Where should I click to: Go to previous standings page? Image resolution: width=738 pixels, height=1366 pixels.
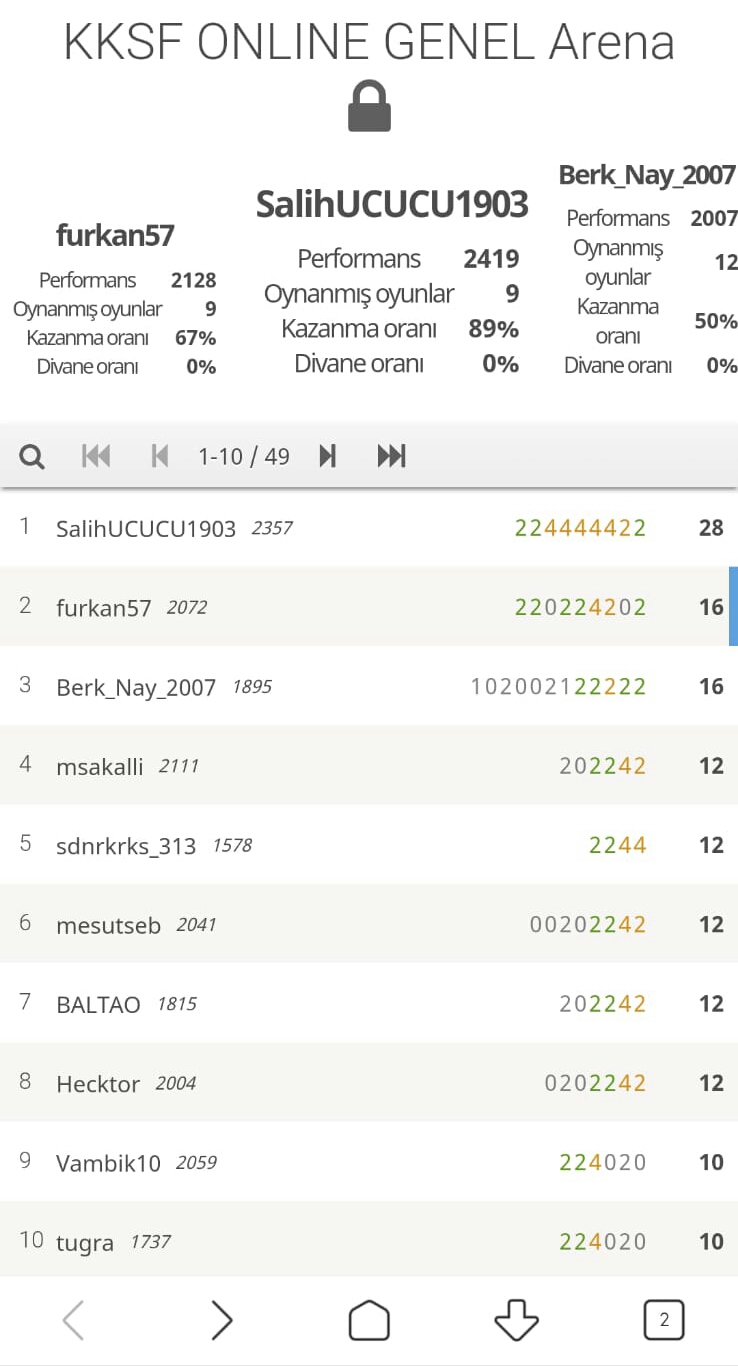pos(159,457)
